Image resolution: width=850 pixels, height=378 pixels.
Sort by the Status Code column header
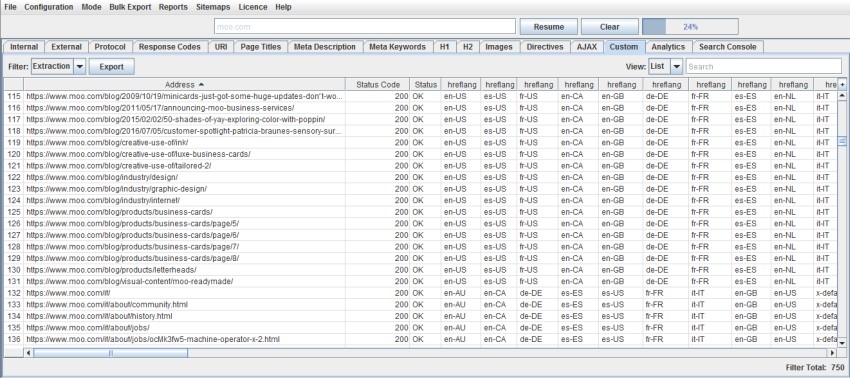click(378, 85)
